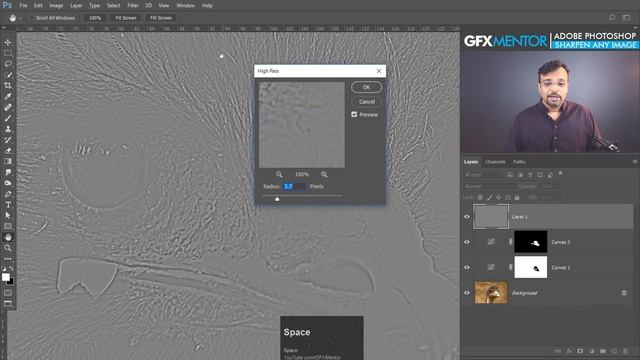The width and height of the screenshot is (640, 360).
Task: Click the Fill Screen button
Action: (x=161, y=18)
